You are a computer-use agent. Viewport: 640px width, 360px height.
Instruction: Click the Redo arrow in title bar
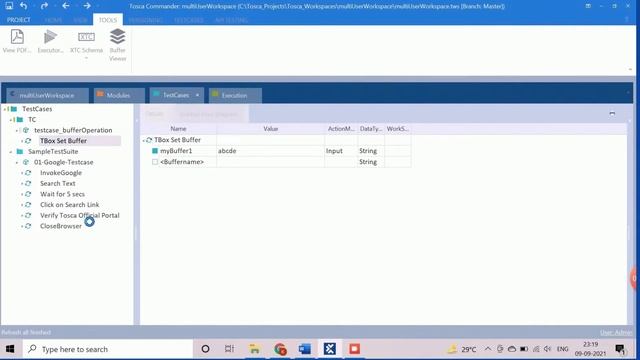(x=44, y=6)
